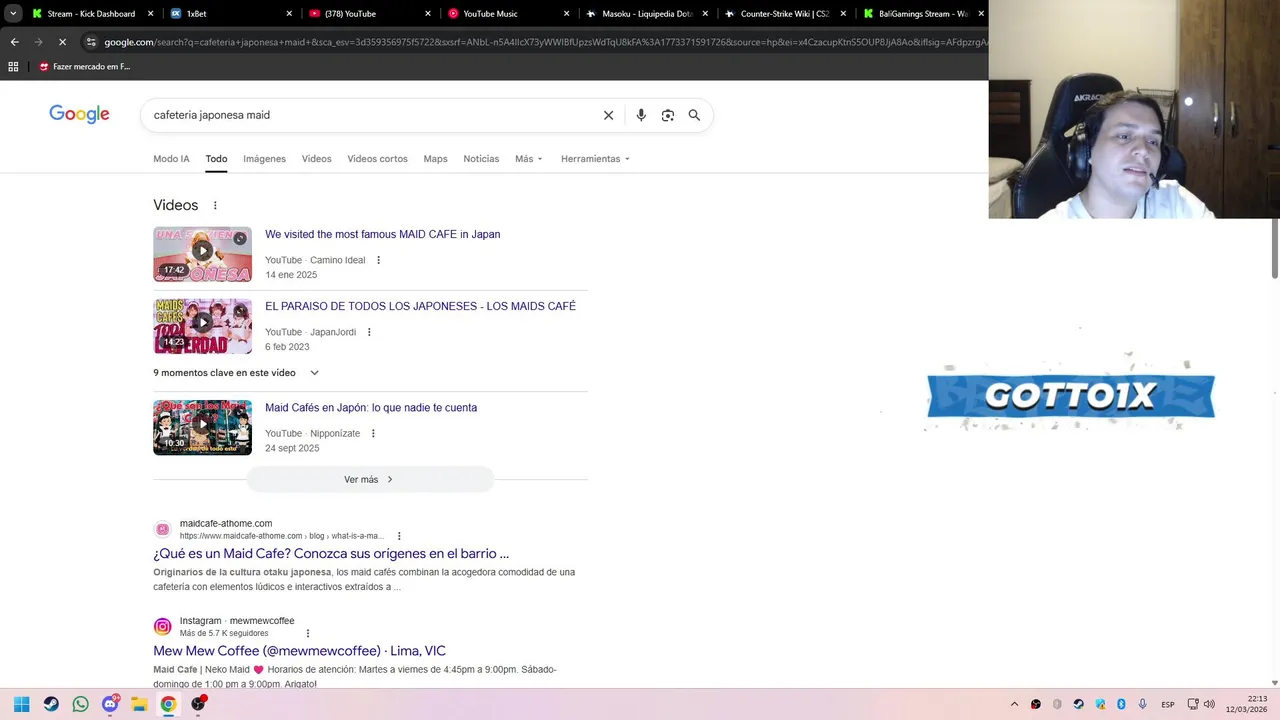Open the Windows Start menu
The image size is (1280, 720).
tap(22, 704)
